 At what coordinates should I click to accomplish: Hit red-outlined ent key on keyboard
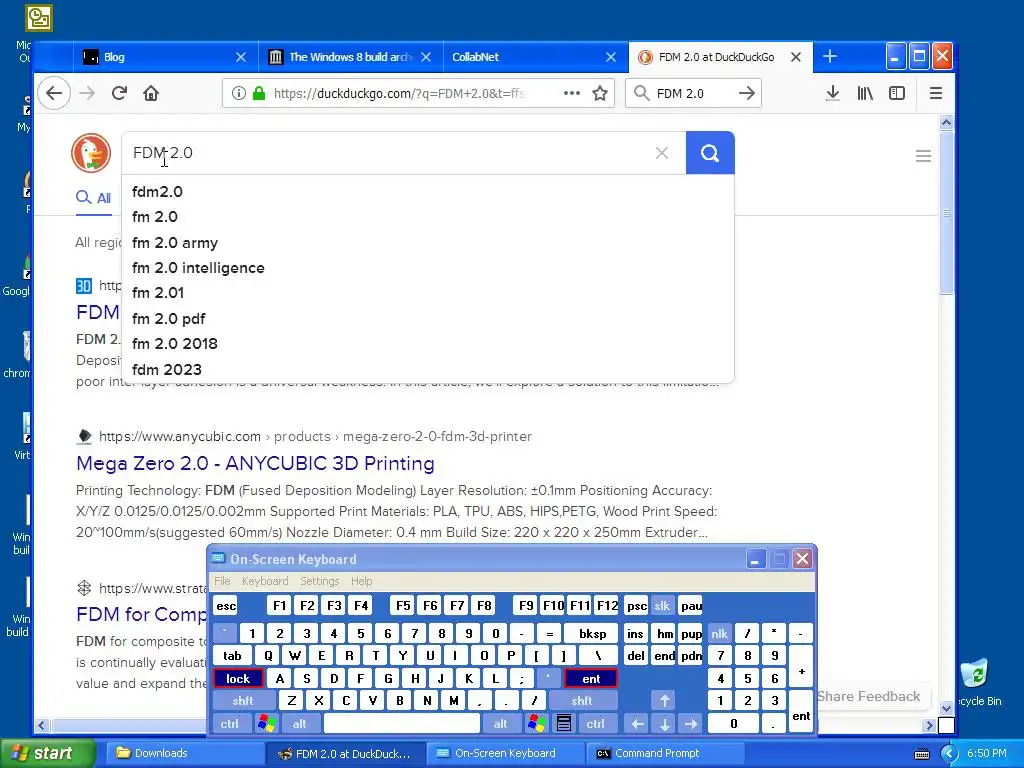click(591, 679)
